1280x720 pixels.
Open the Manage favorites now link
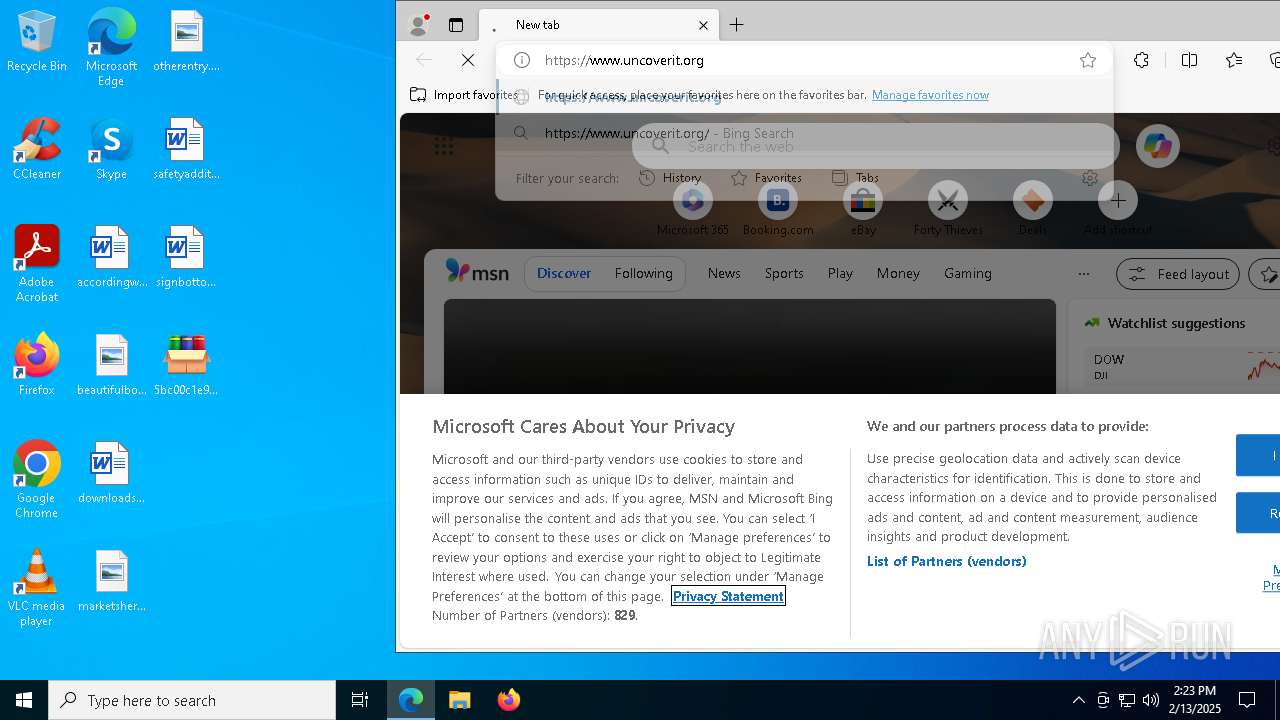click(930, 95)
